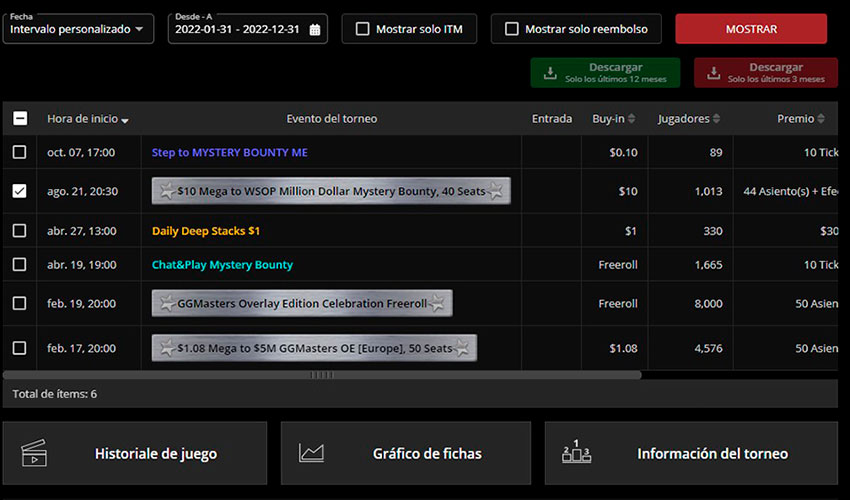Open the Fecha Intervalo personalizado dropdown
The height and width of the screenshot is (500, 850).
coord(78,29)
